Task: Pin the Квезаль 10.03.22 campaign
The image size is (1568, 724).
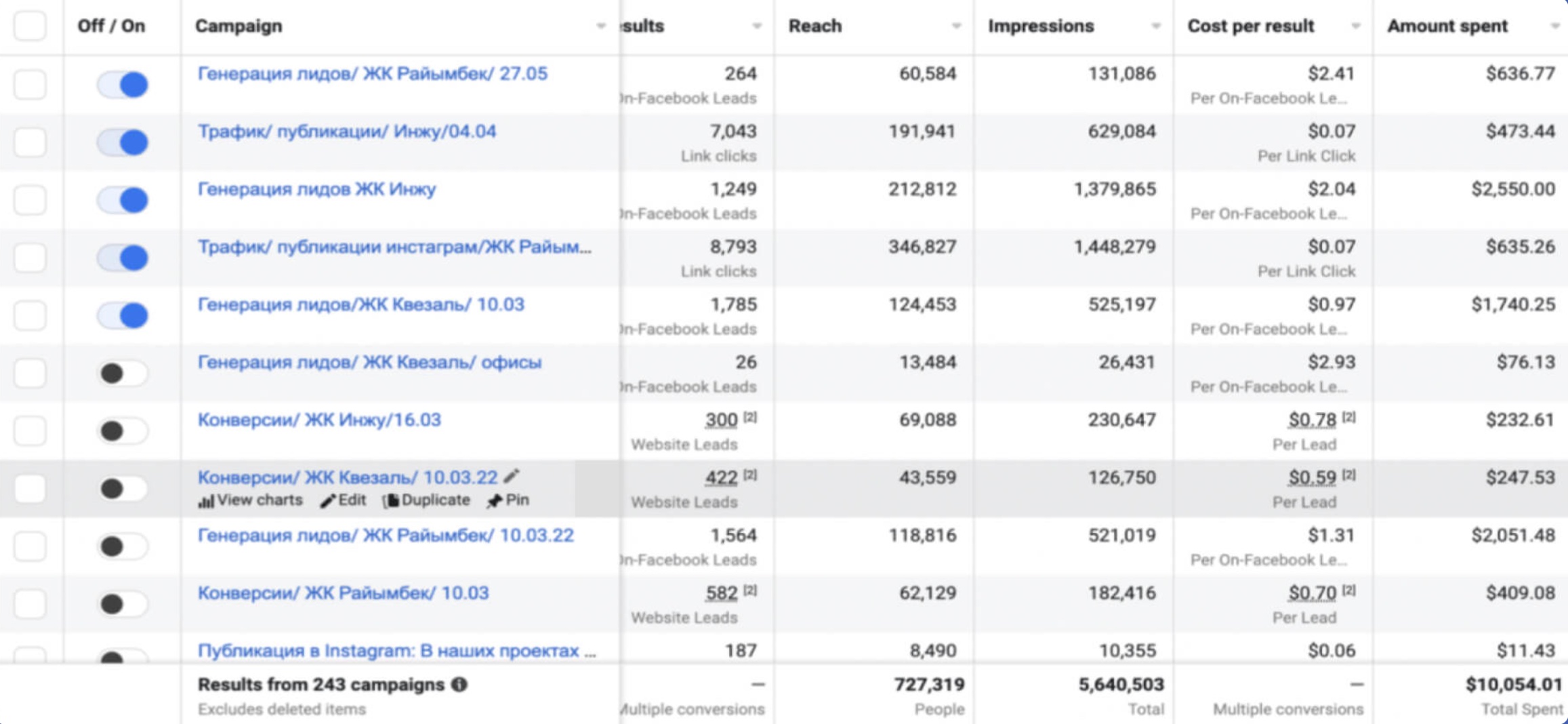Action: [508, 501]
